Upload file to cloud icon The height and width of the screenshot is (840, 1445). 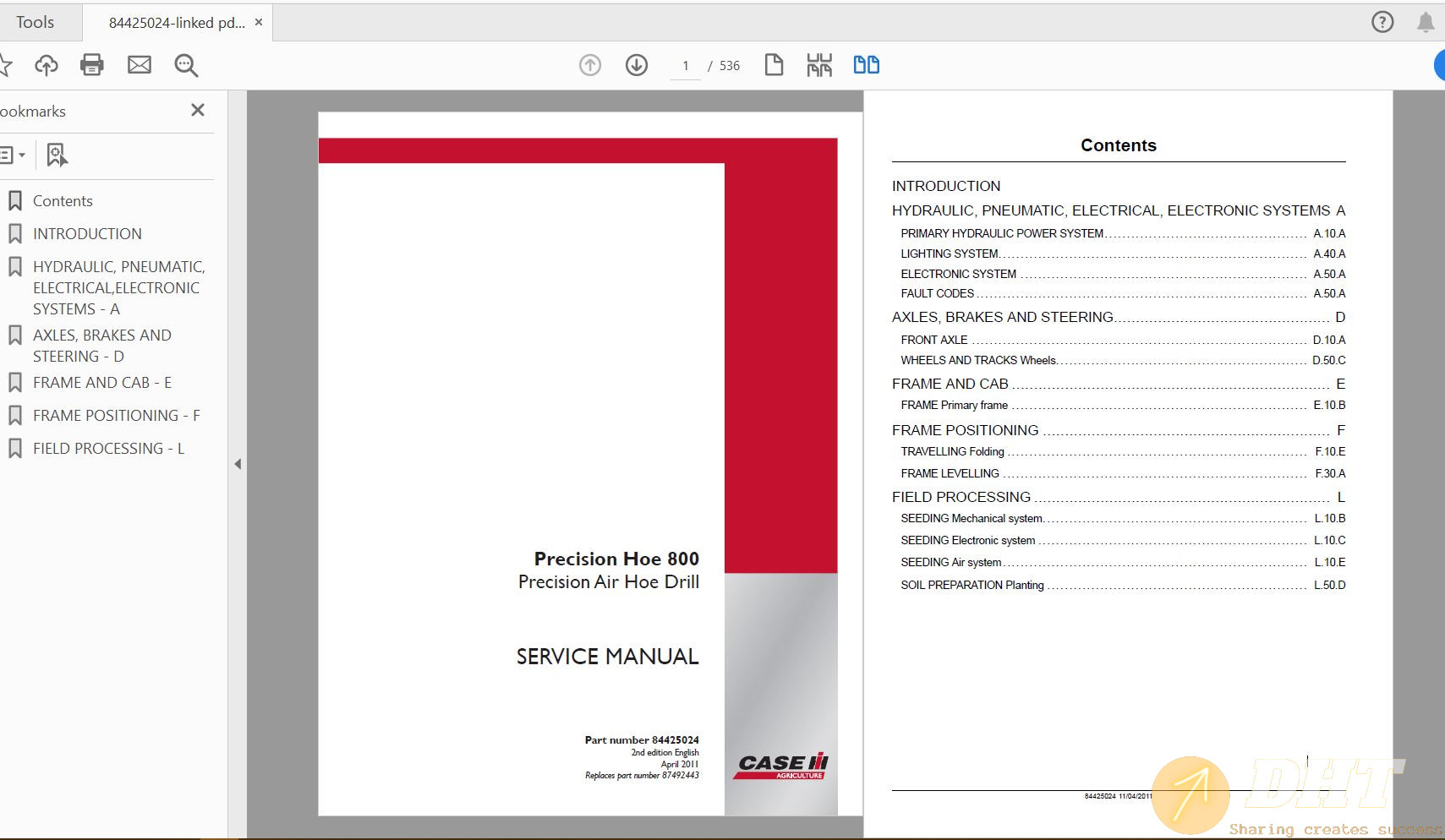[47, 65]
